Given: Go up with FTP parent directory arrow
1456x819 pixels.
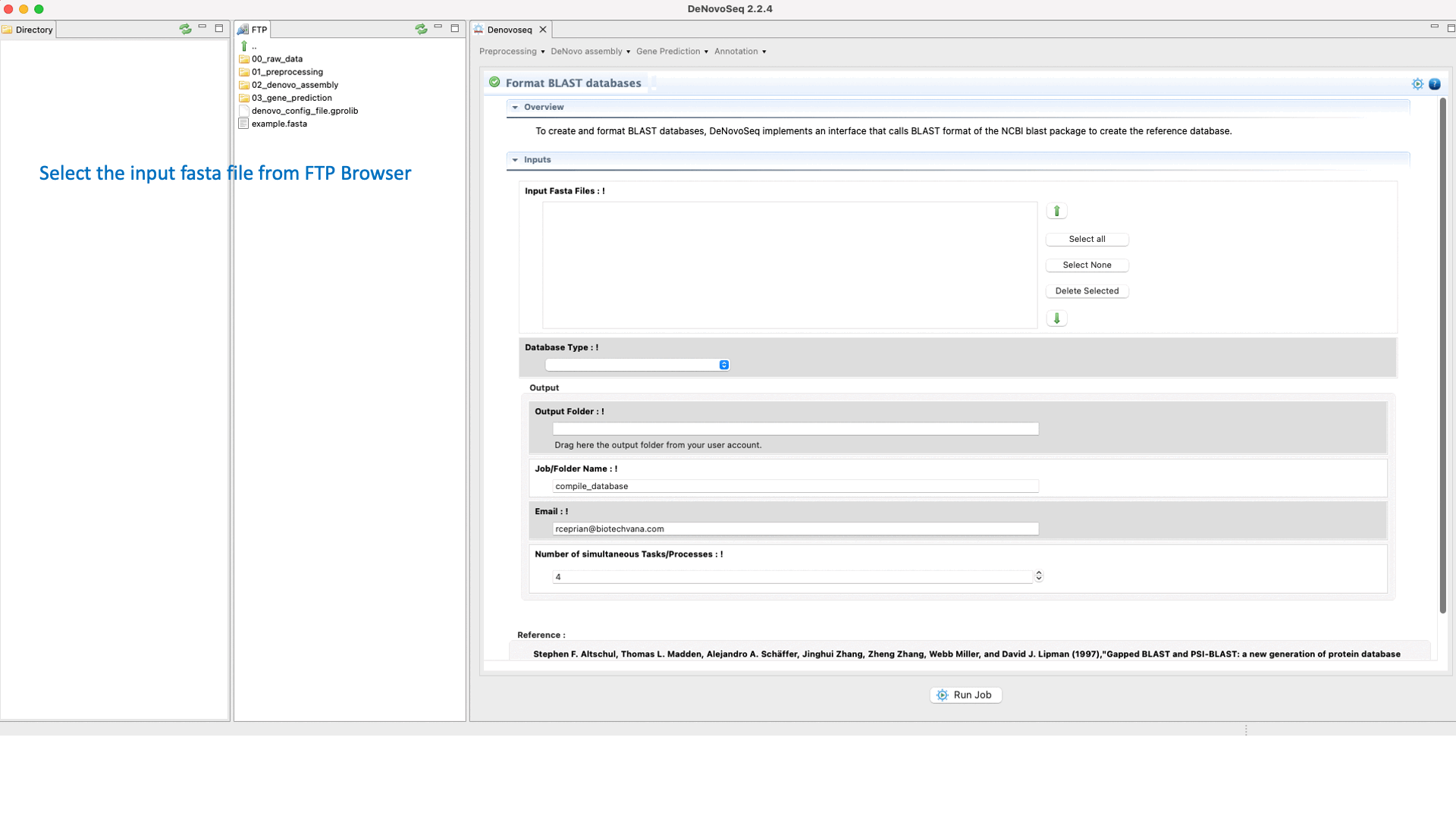Looking at the screenshot, I should pos(244,46).
